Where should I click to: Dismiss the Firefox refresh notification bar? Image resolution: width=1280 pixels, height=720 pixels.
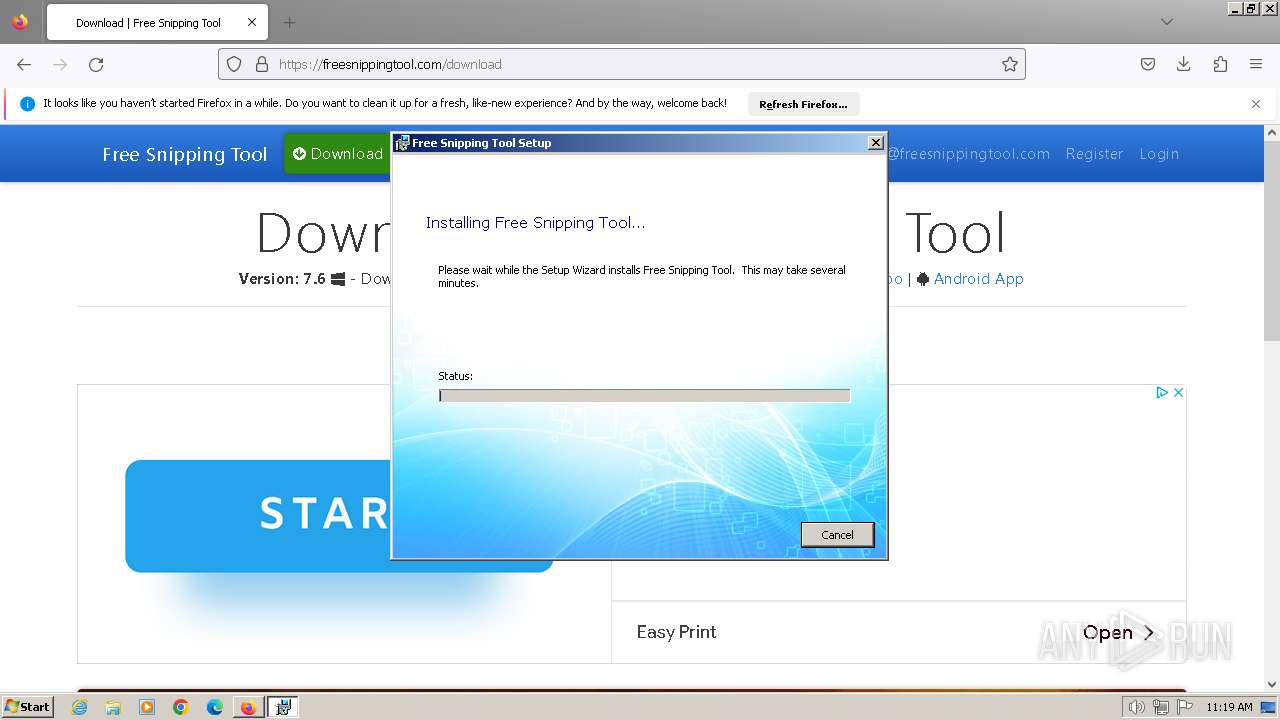click(1256, 104)
